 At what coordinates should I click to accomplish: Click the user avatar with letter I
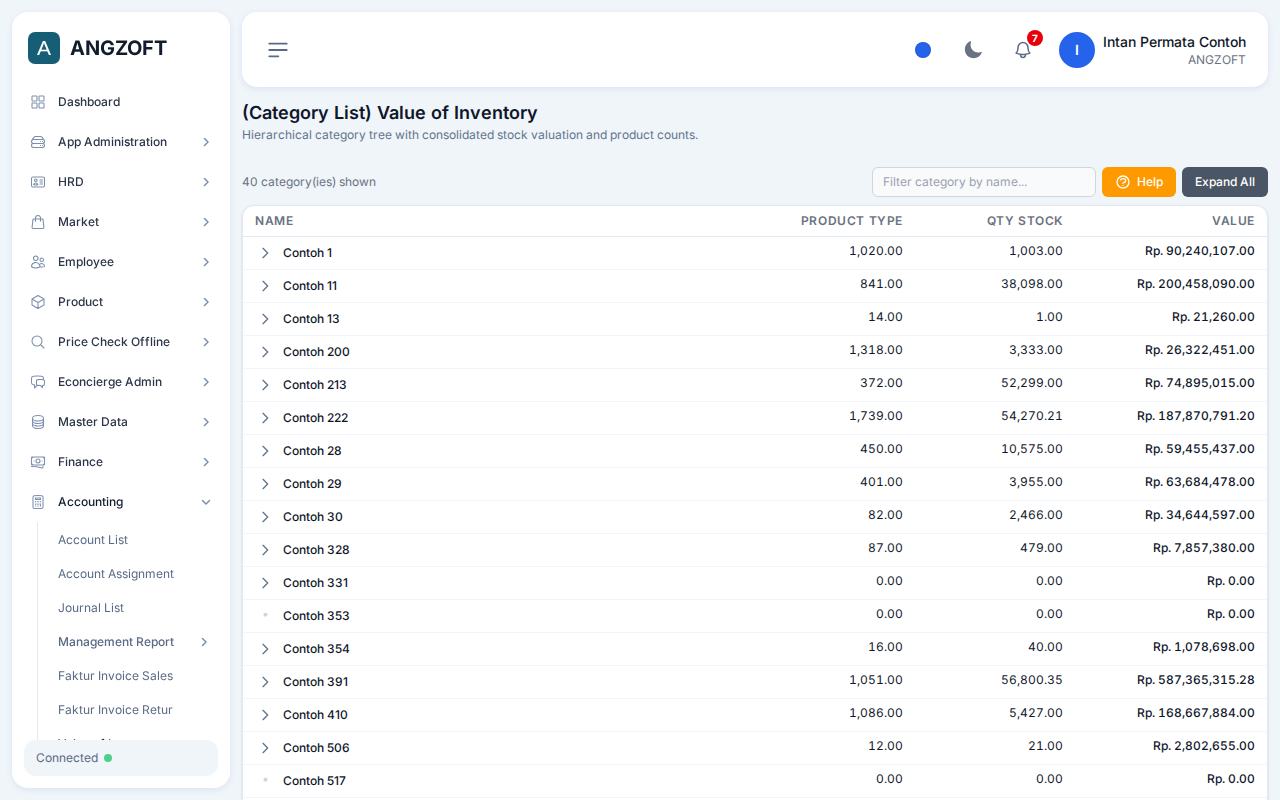pos(1077,50)
